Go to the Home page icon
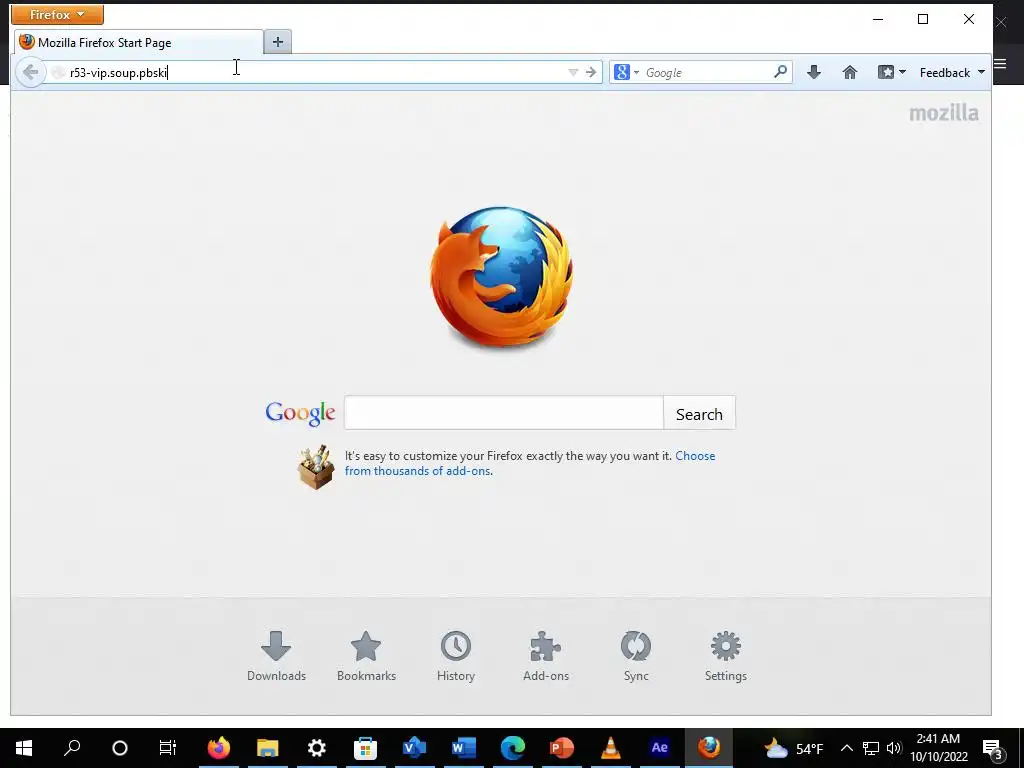 coord(850,72)
